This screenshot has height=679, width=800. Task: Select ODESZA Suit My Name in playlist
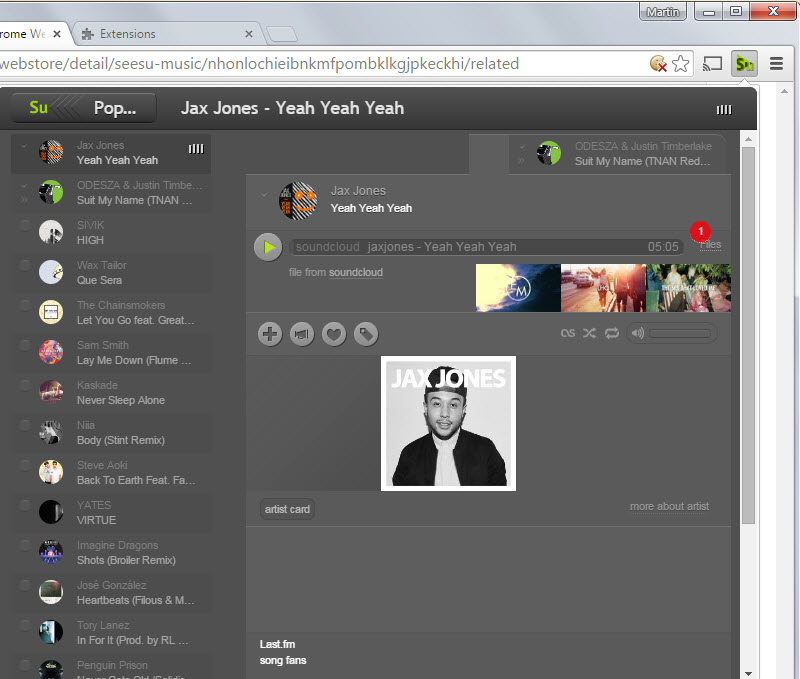(x=111, y=193)
